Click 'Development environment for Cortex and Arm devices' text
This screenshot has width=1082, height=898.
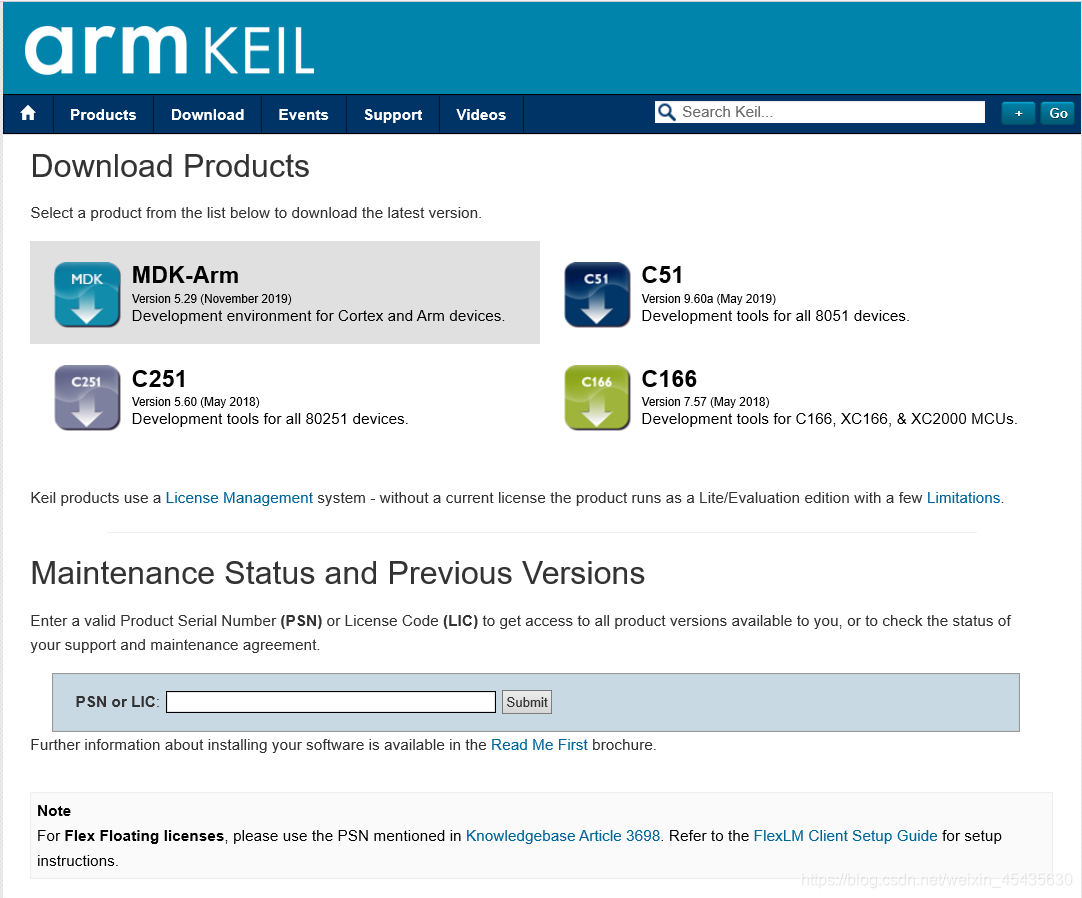coord(318,316)
